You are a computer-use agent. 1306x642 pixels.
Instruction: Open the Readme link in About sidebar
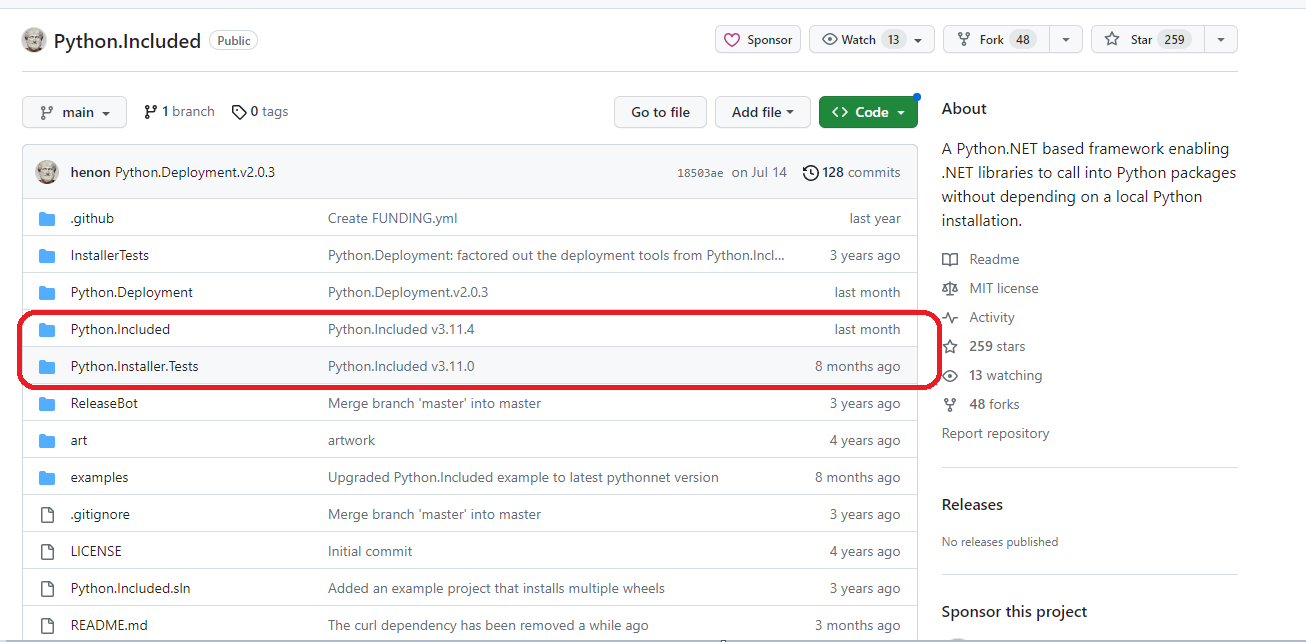pyautogui.click(x=981, y=259)
